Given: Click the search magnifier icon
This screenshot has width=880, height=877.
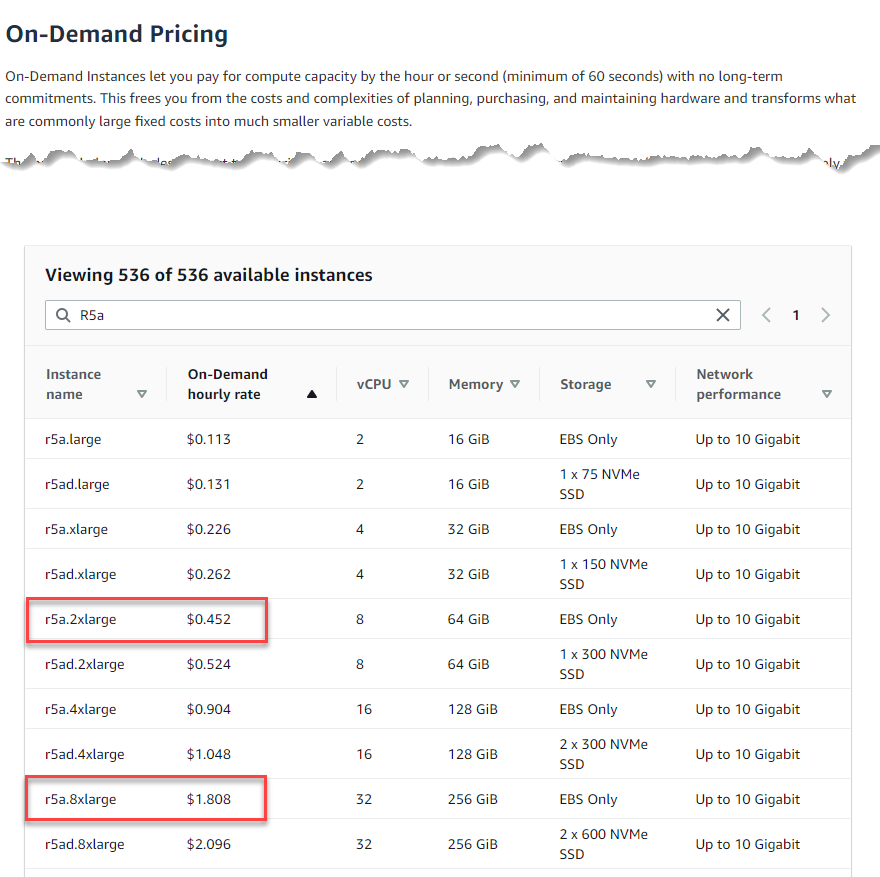Looking at the screenshot, I should [63, 315].
